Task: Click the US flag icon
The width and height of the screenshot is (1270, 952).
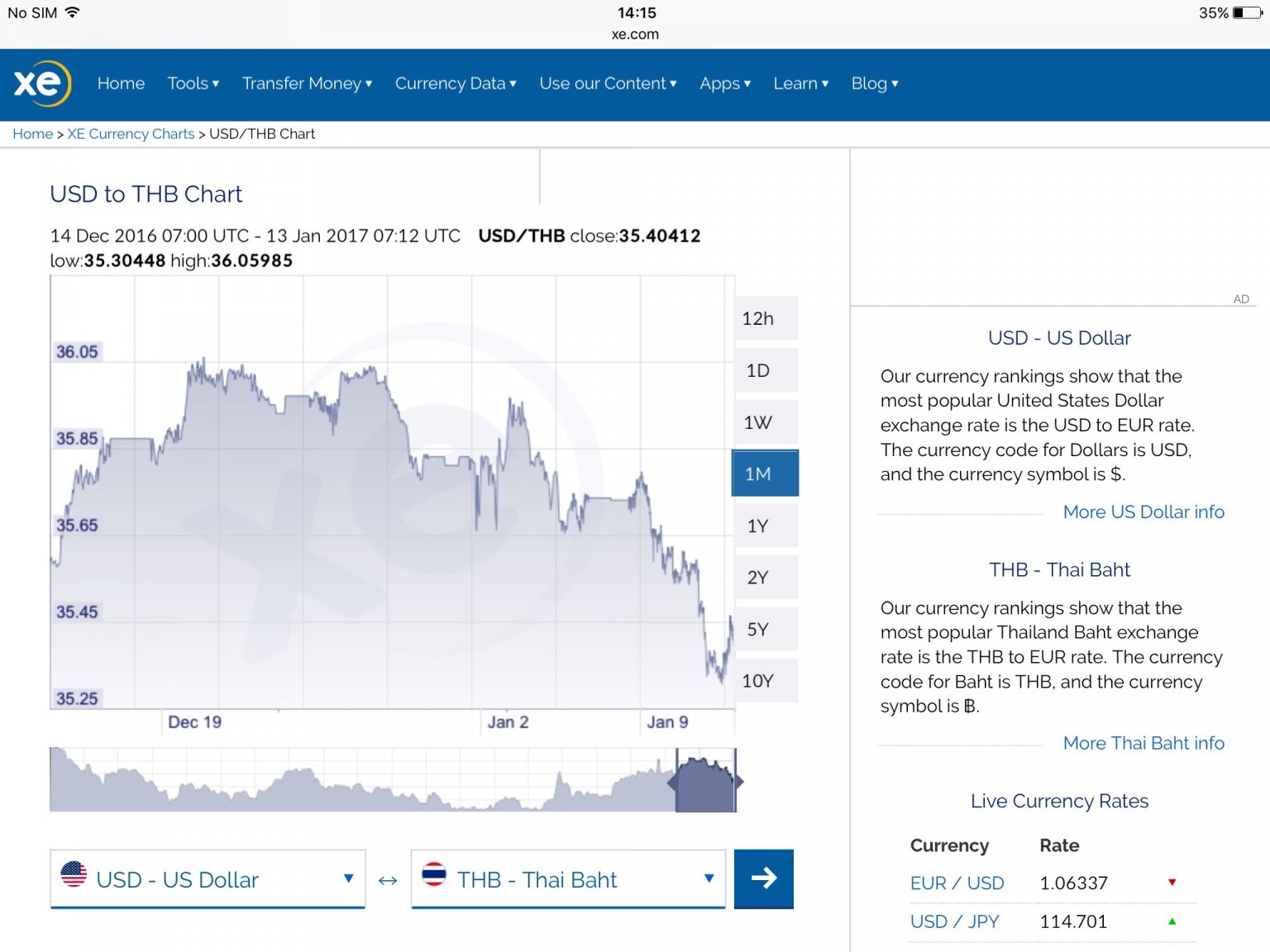Action: [74, 874]
